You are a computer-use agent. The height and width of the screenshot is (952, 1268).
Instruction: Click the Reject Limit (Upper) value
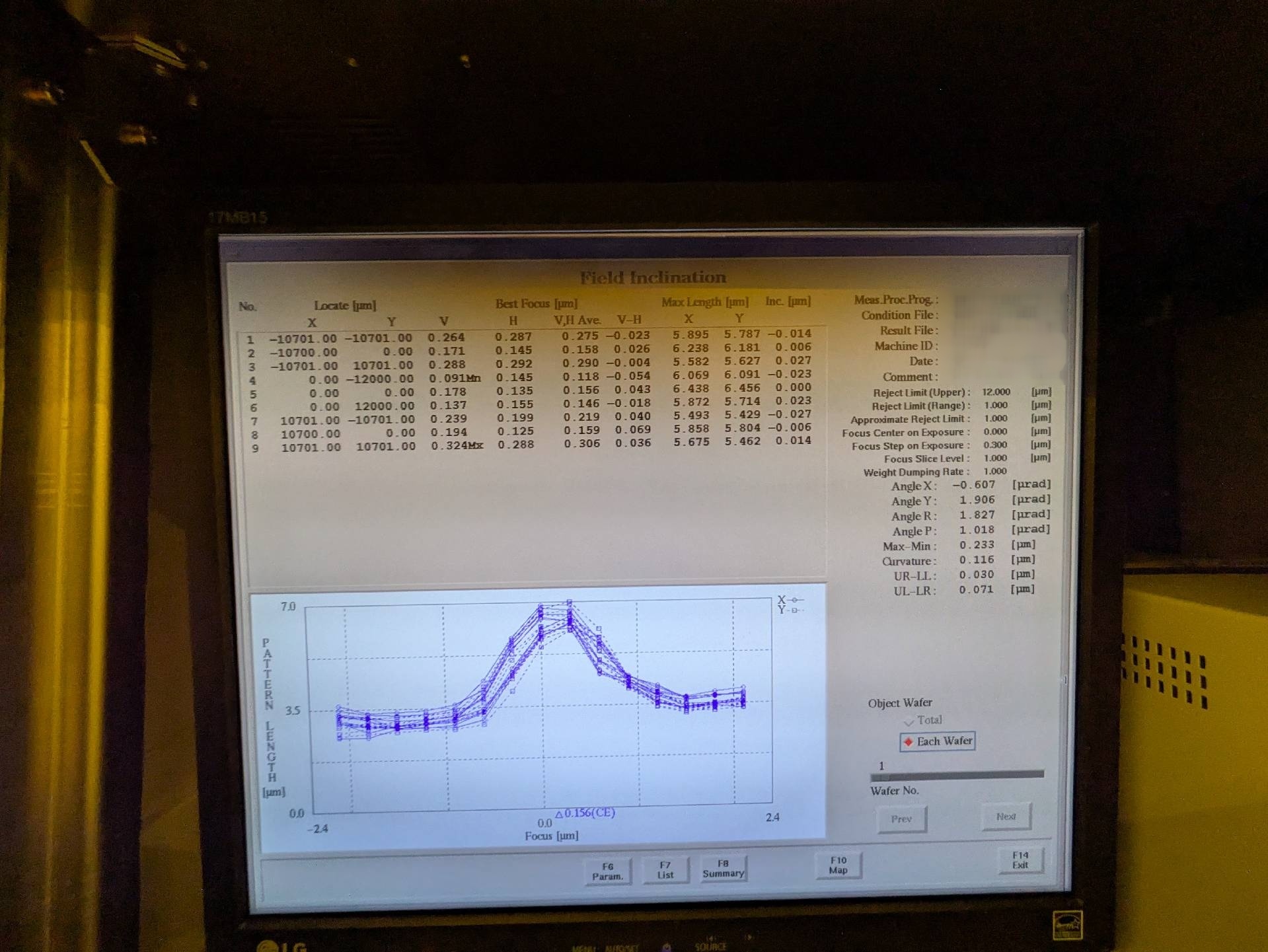coord(996,392)
